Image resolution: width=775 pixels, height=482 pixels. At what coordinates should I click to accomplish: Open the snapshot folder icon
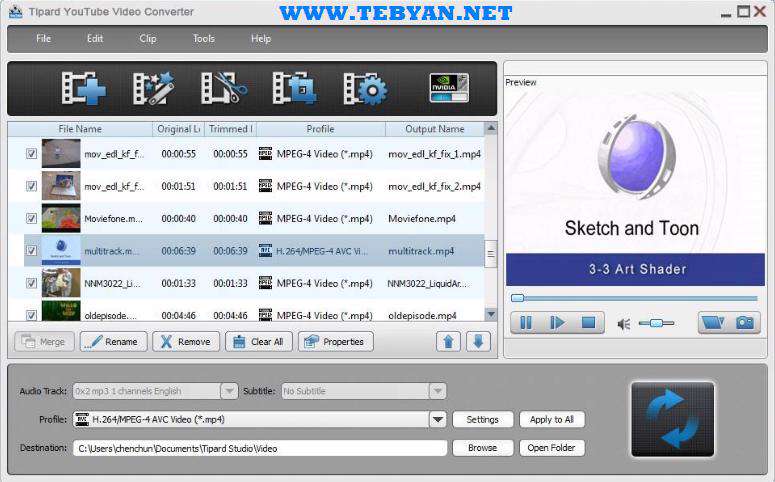click(x=712, y=323)
